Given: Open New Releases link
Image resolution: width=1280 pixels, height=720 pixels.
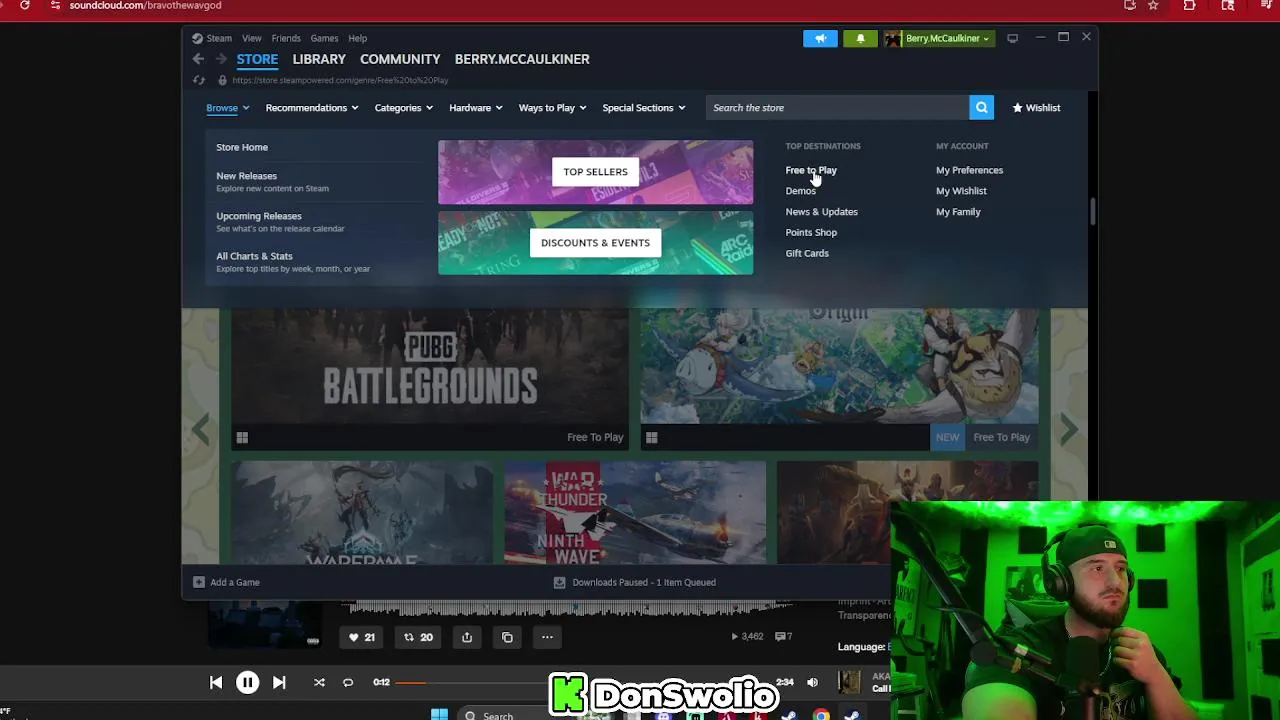Looking at the screenshot, I should point(246,176).
